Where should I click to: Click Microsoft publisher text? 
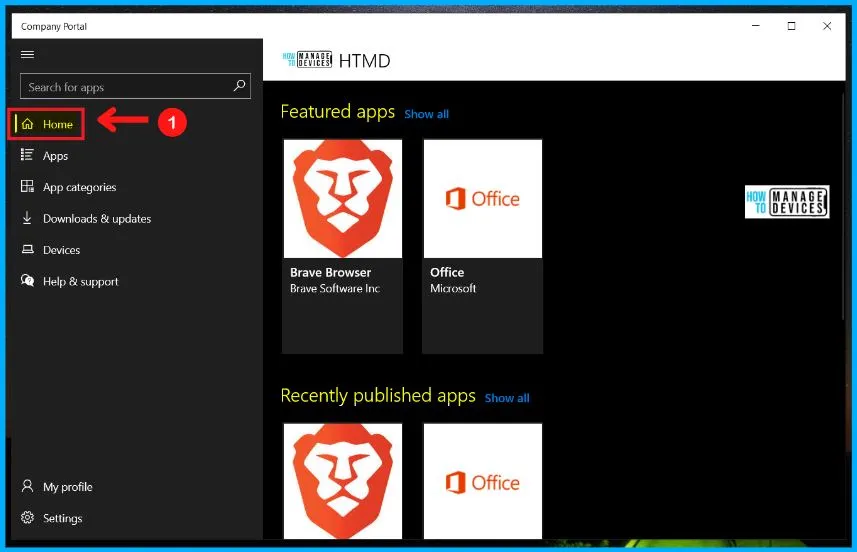click(x=453, y=288)
